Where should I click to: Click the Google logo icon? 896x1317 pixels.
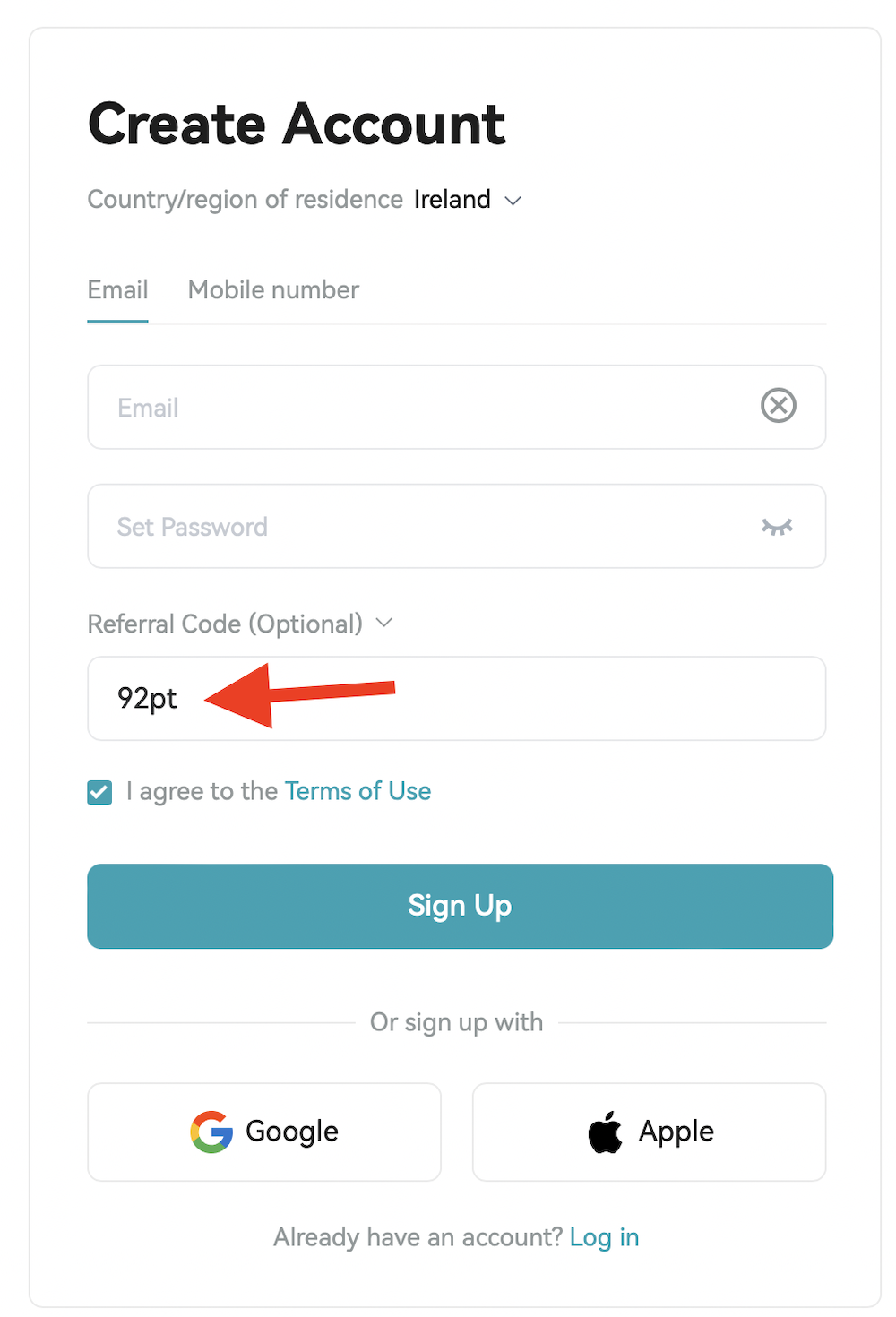point(211,1132)
